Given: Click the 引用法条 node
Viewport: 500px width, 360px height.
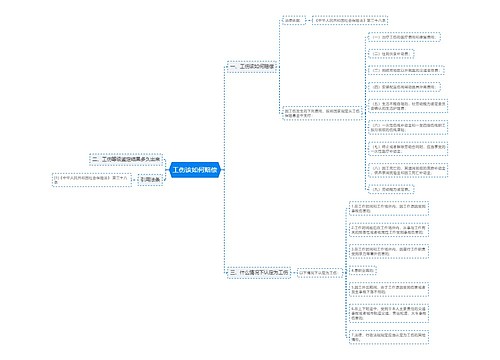Looking at the screenshot, I should pyautogui.click(x=150, y=180).
